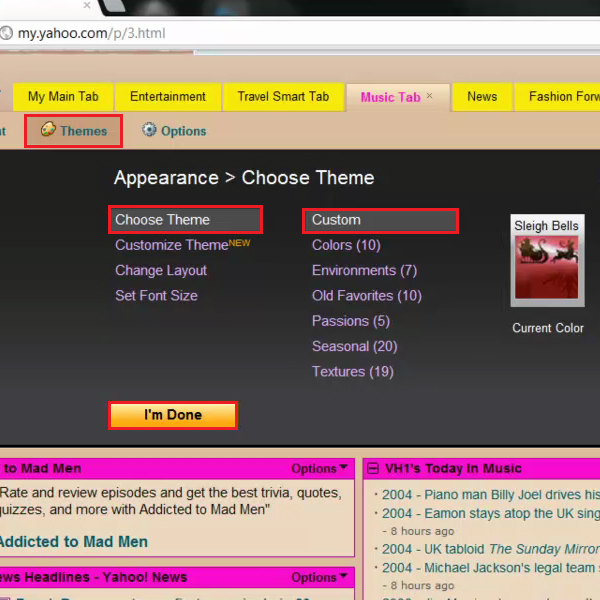Open Options dropdown on Addicted to Mad Men module

(319, 468)
